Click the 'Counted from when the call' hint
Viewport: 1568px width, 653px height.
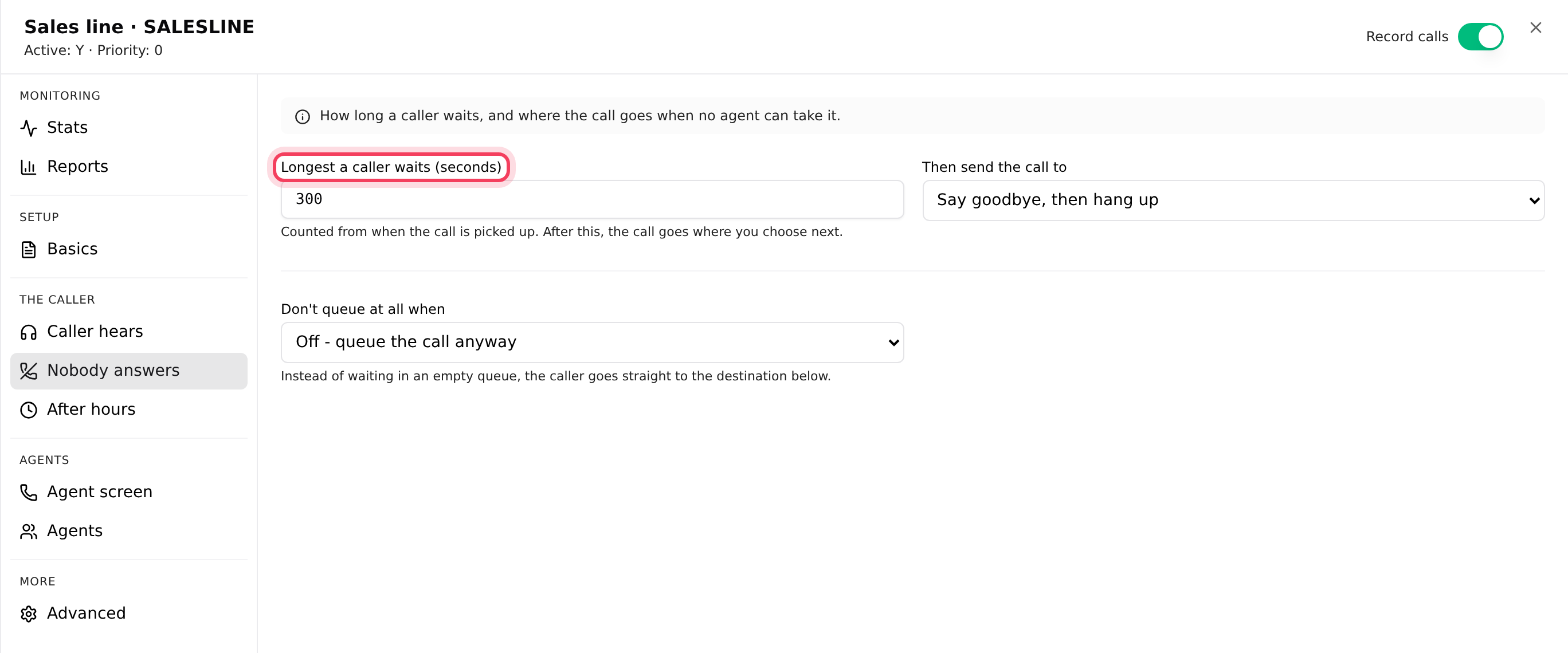coord(561,232)
